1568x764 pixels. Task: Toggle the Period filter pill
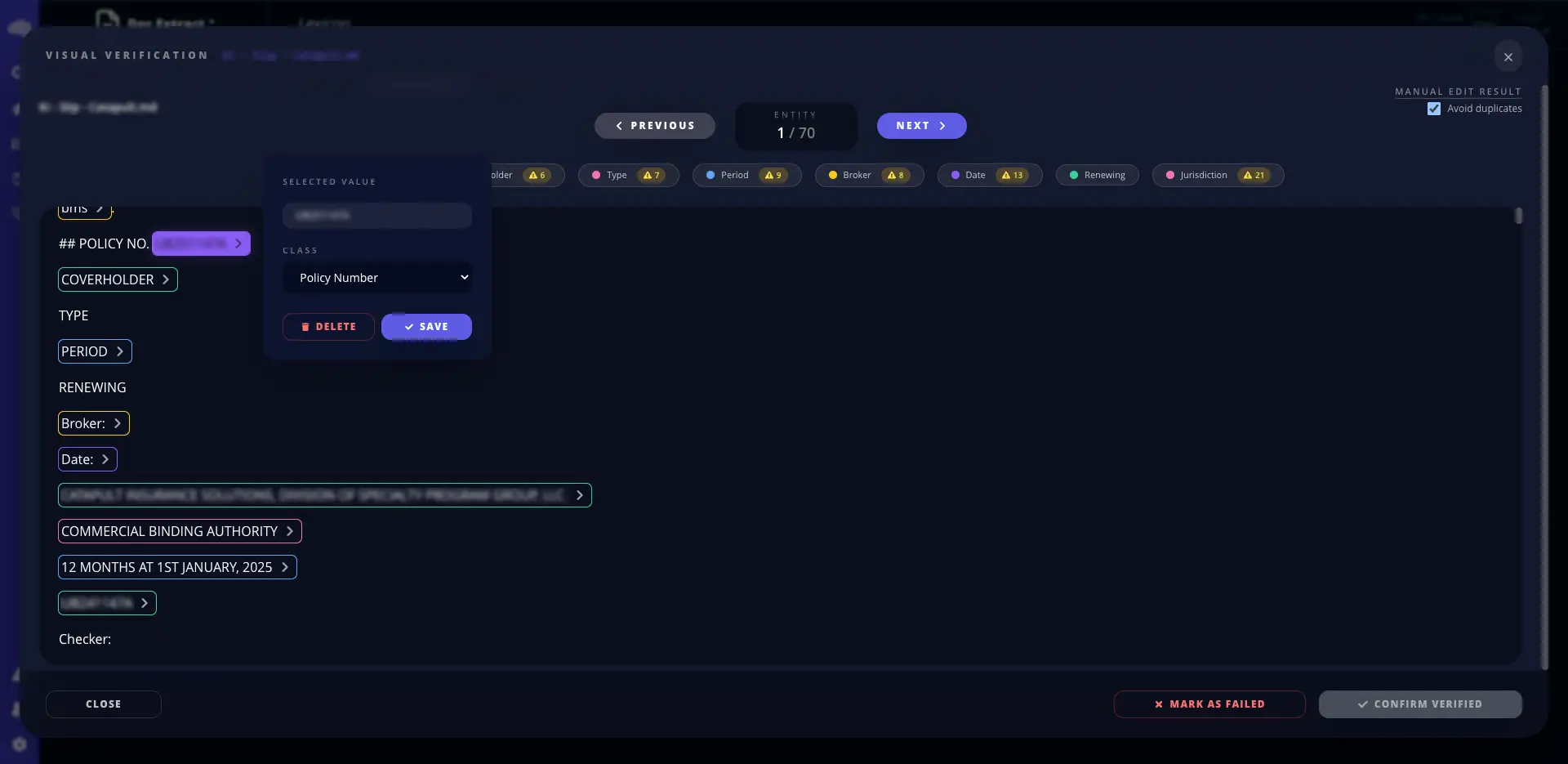746,175
